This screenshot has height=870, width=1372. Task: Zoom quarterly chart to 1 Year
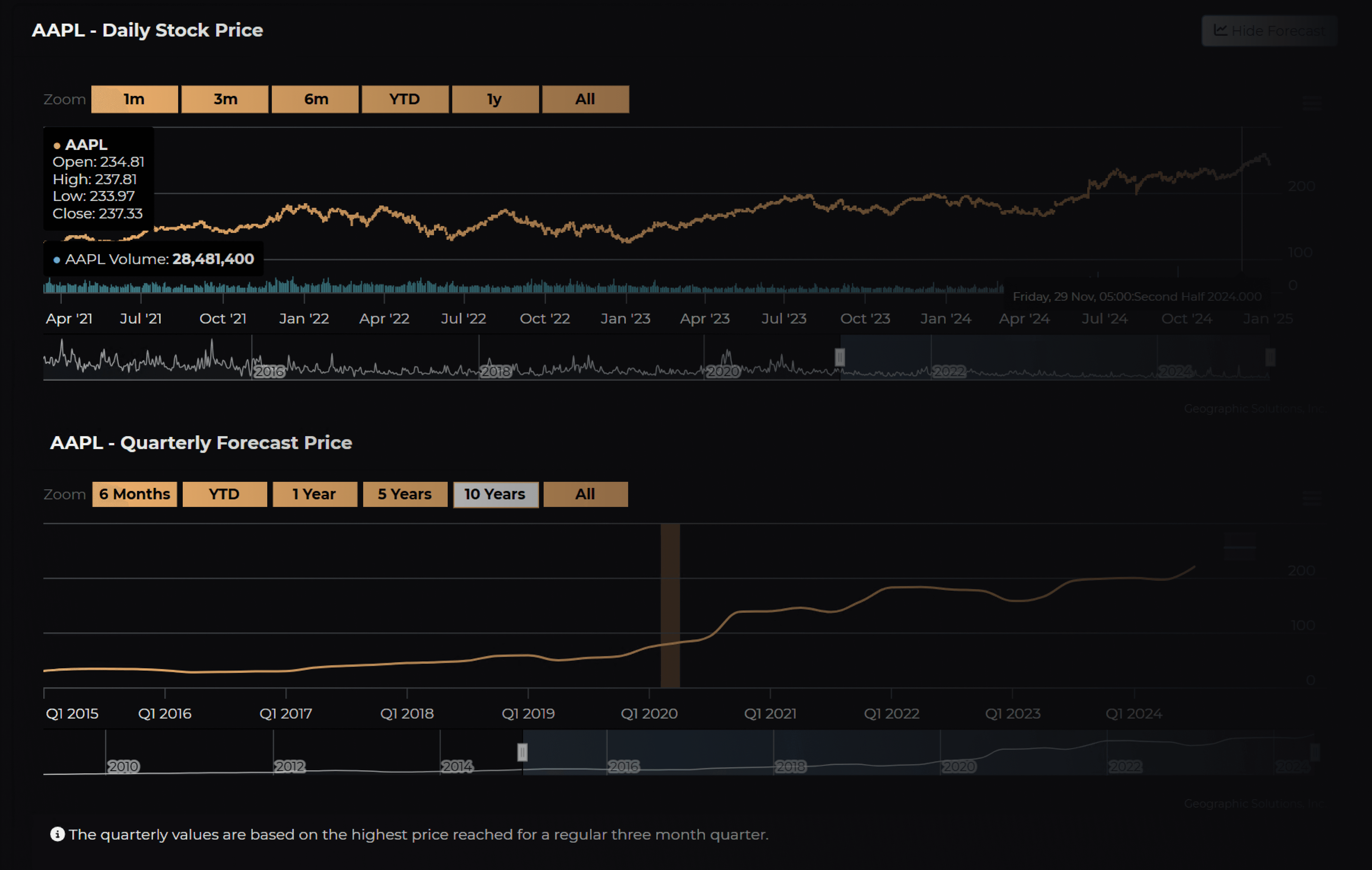tap(314, 494)
